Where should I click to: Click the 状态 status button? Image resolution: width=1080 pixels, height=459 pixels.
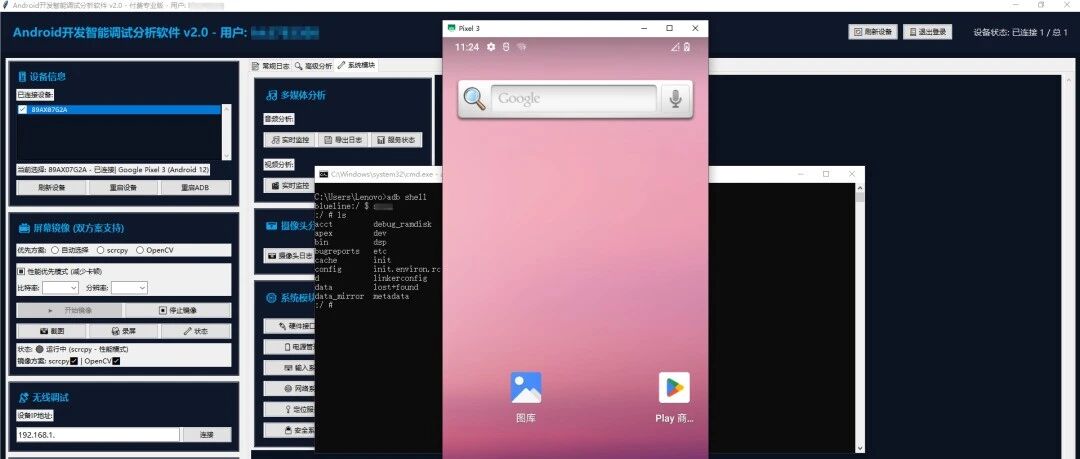[x=196, y=331]
